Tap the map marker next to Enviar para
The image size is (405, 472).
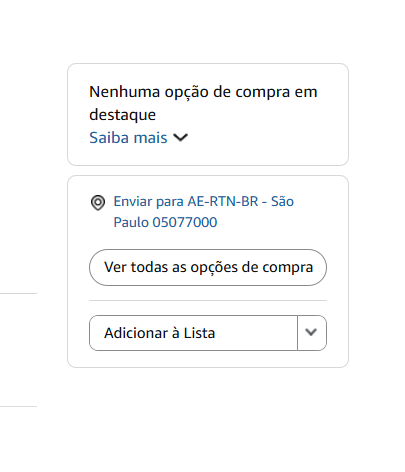click(98, 203)
